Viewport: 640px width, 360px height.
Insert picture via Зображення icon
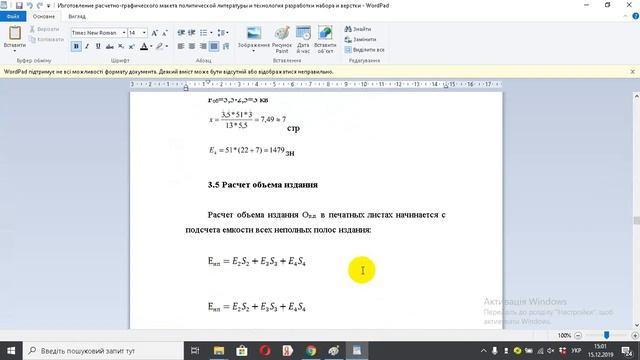(254, 33)
